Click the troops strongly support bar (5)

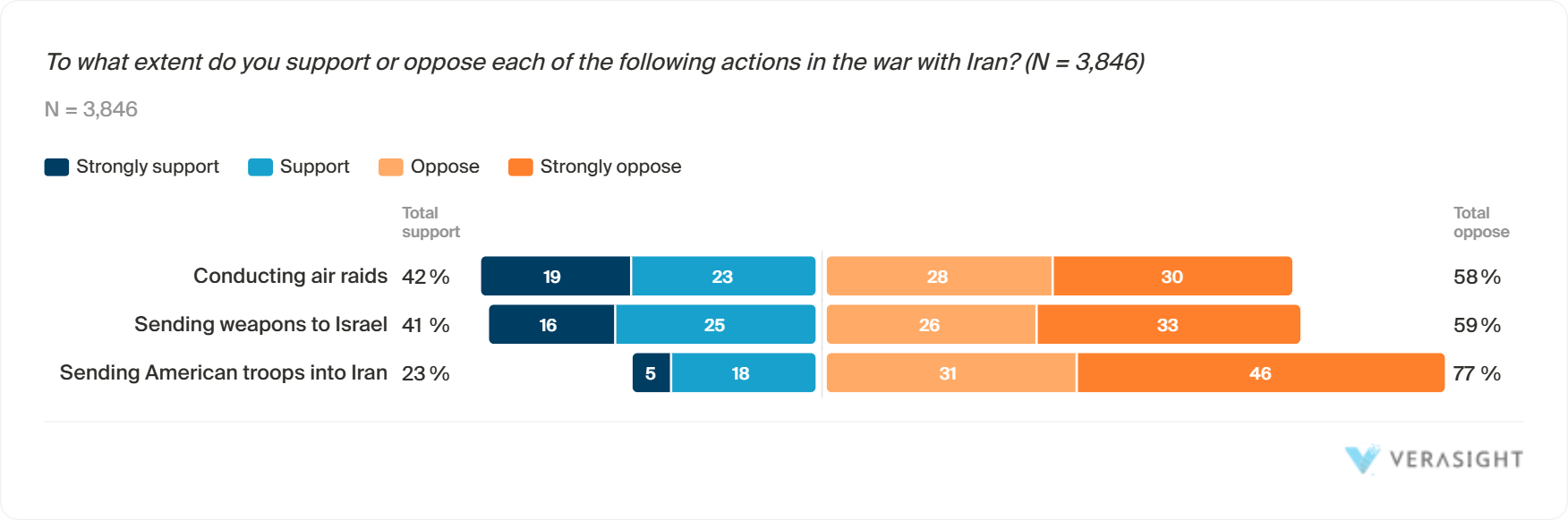pyautogui.click(x=651, y=373)
